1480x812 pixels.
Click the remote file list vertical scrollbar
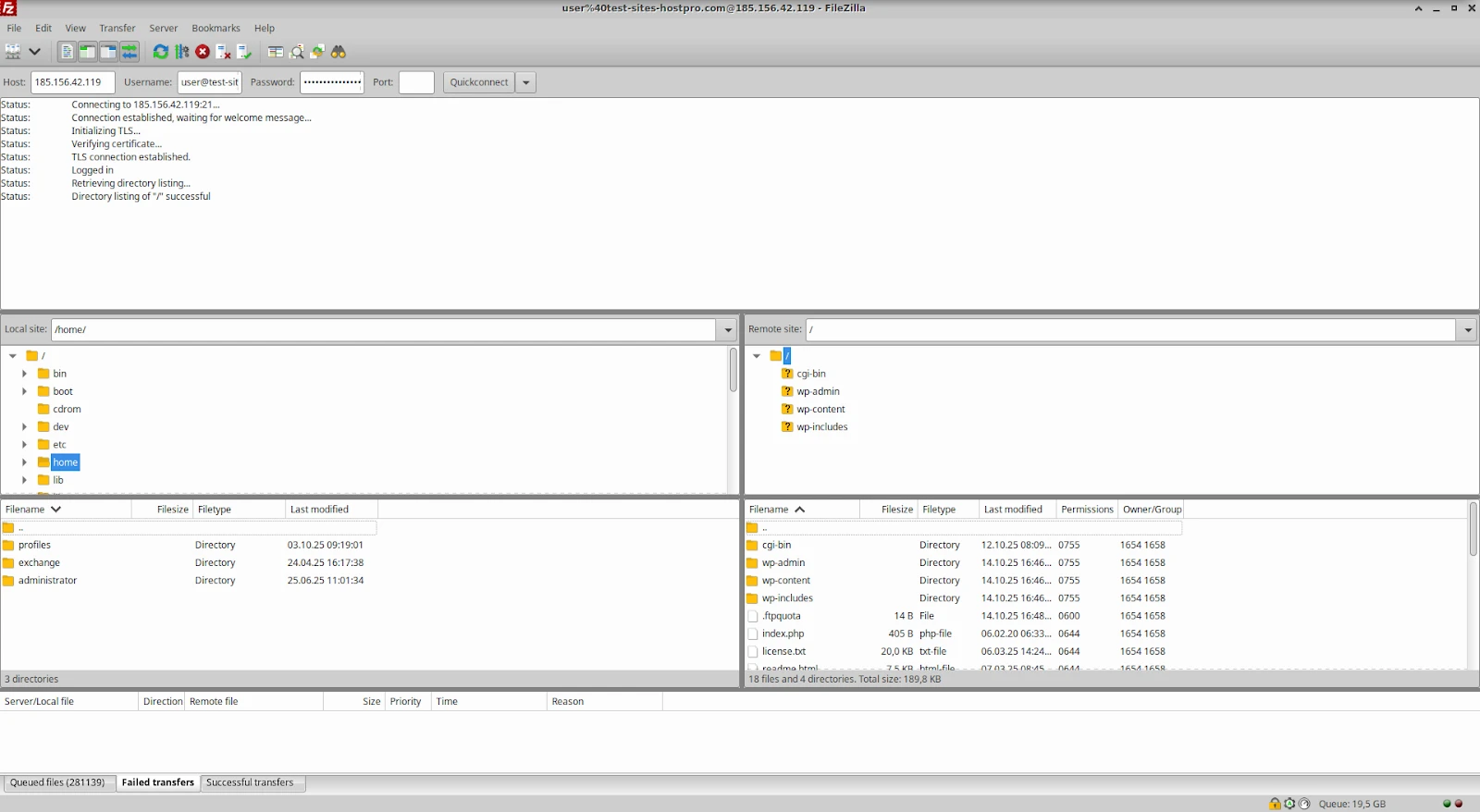point(1473,531)
